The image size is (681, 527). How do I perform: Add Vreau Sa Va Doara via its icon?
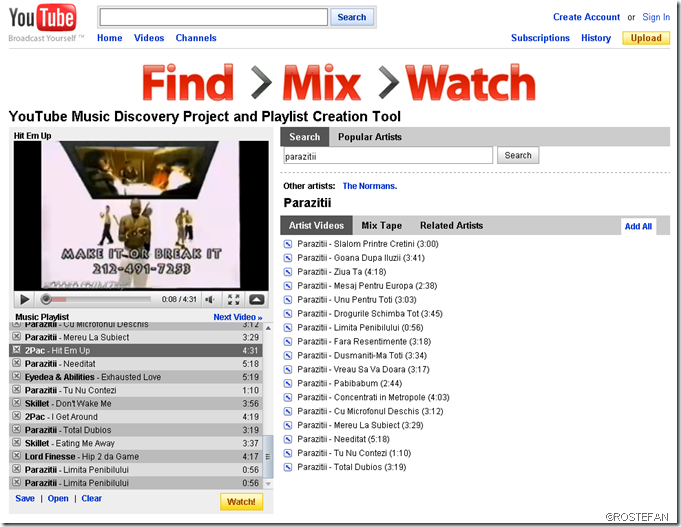(x=288, y=370)
